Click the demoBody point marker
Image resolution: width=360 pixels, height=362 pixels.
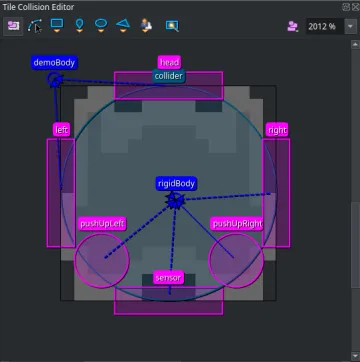[x=54, y=80]
